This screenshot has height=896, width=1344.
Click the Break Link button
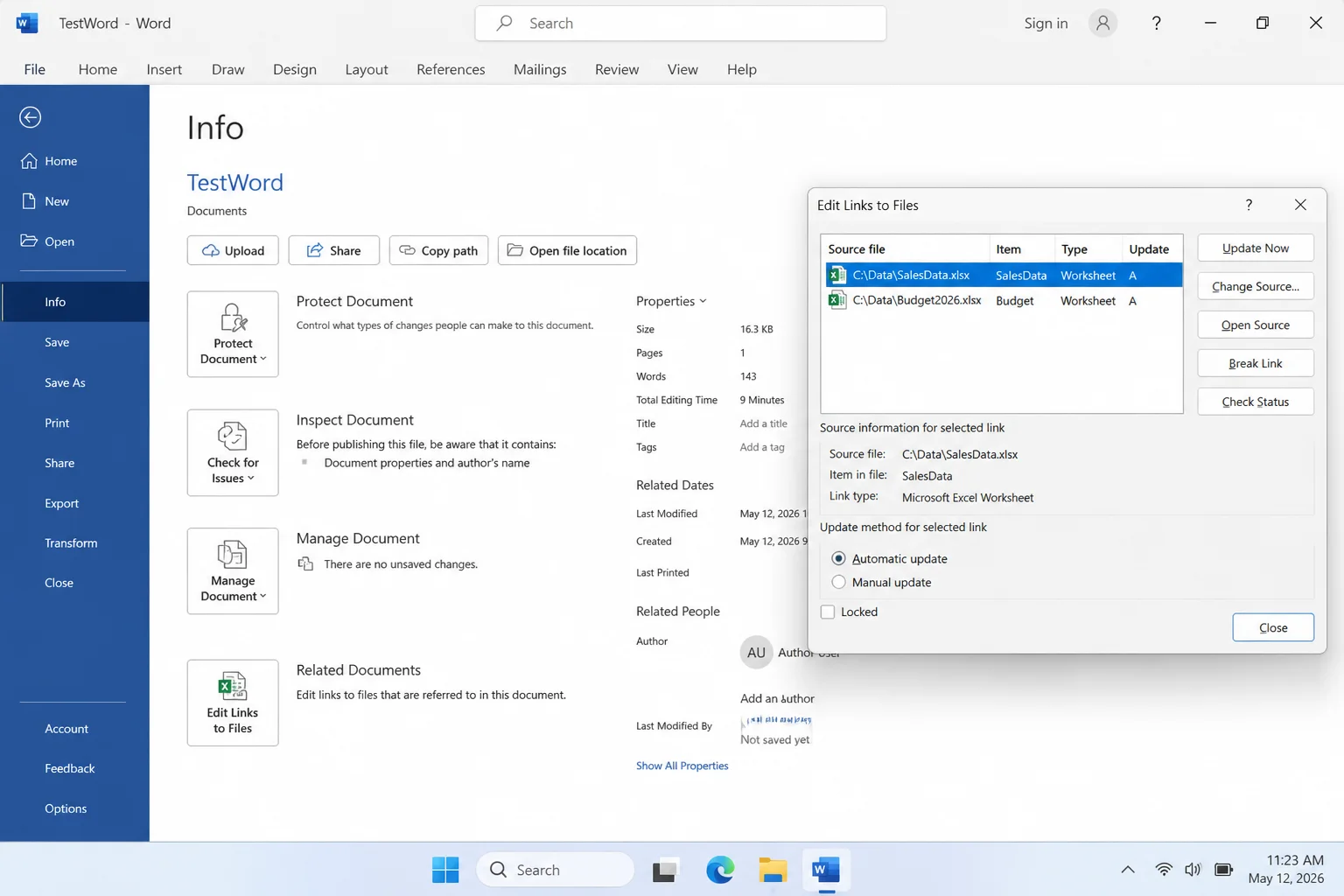pyautogui.click(x=1256, y=363)
